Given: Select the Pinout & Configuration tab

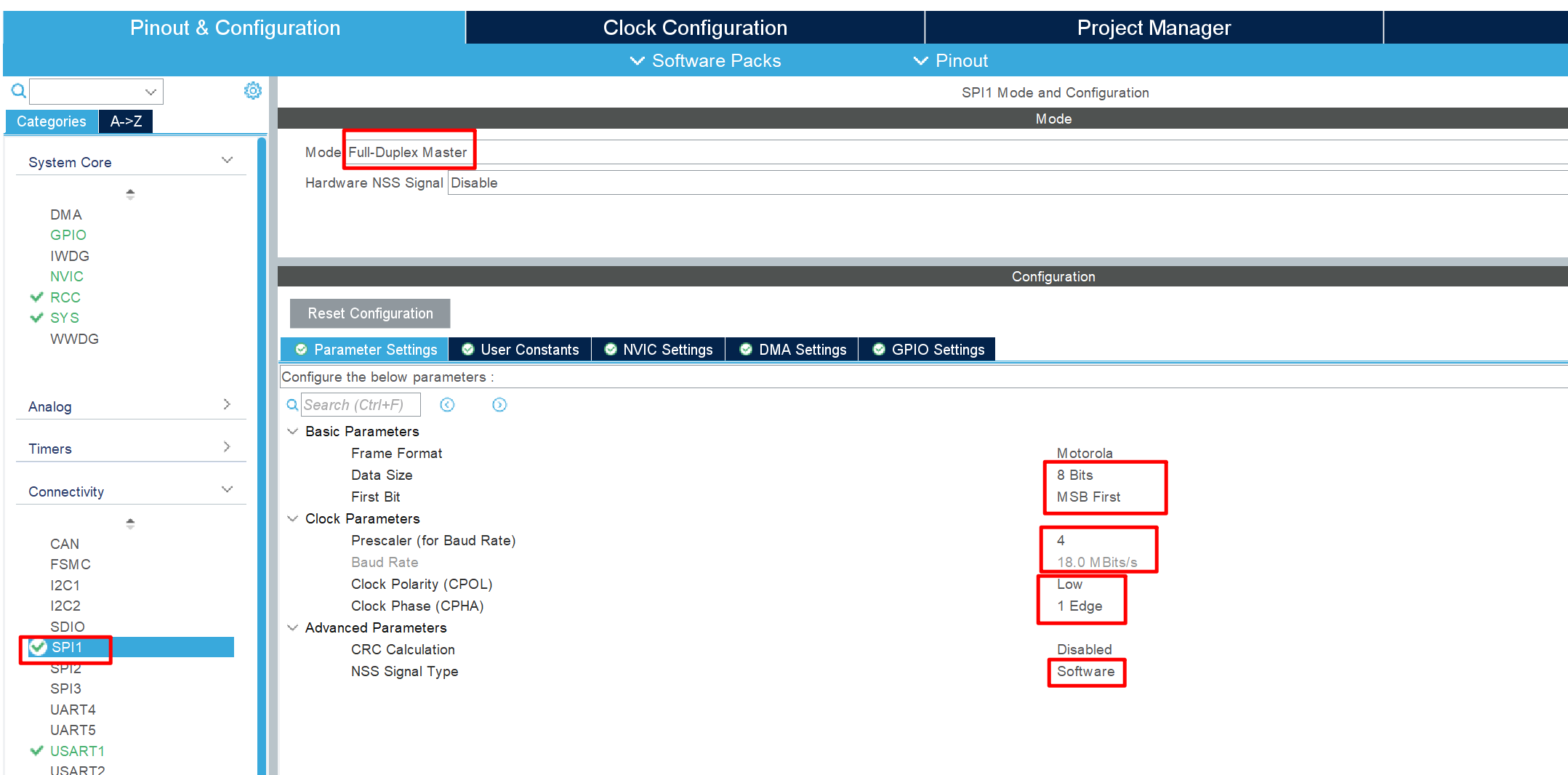Looking at the screenshot, I should point(234,28).
